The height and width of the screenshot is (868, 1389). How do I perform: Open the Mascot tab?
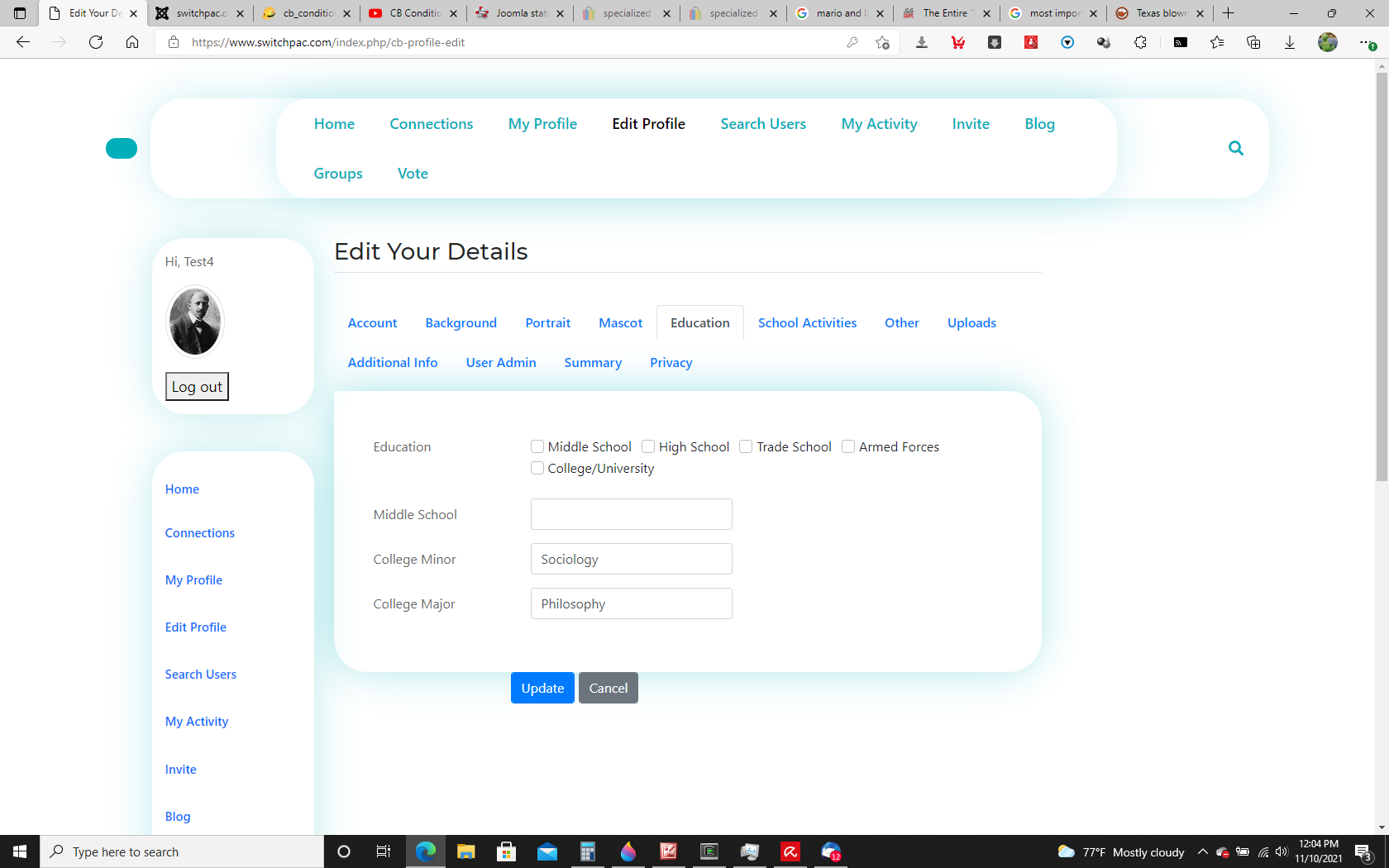point(620,322)
